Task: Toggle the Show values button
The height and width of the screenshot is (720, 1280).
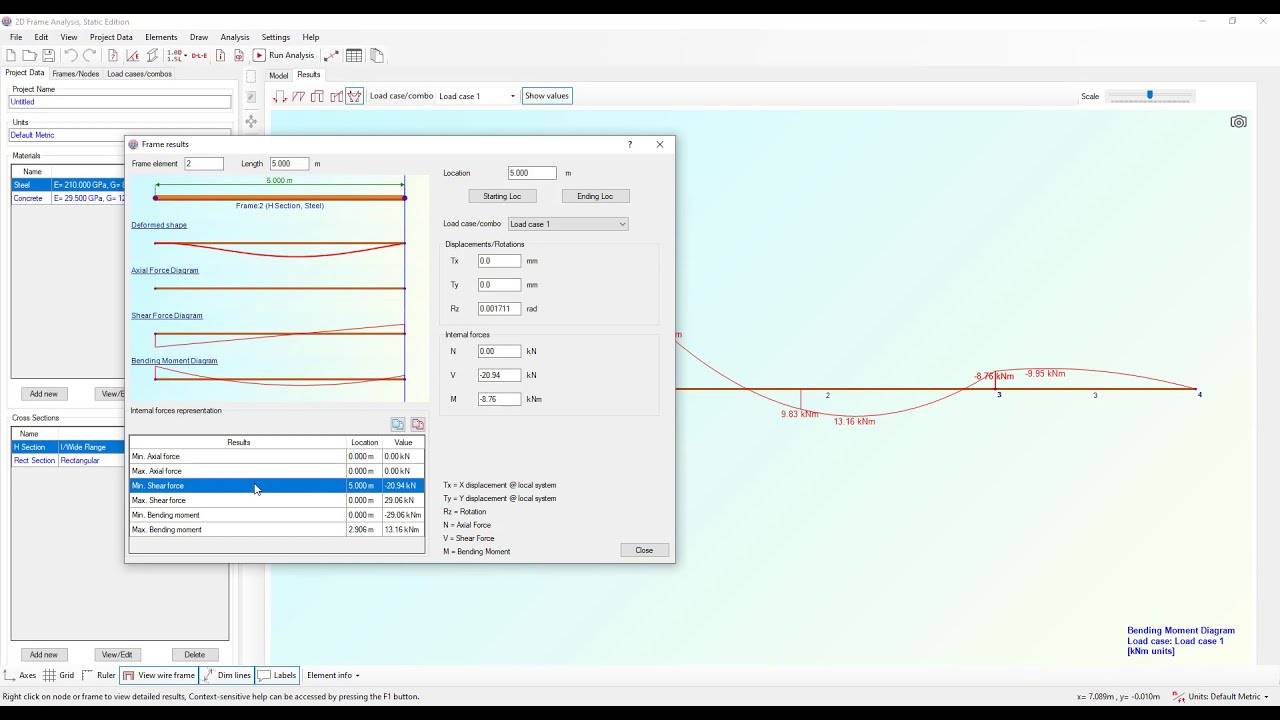Action: 547,96
